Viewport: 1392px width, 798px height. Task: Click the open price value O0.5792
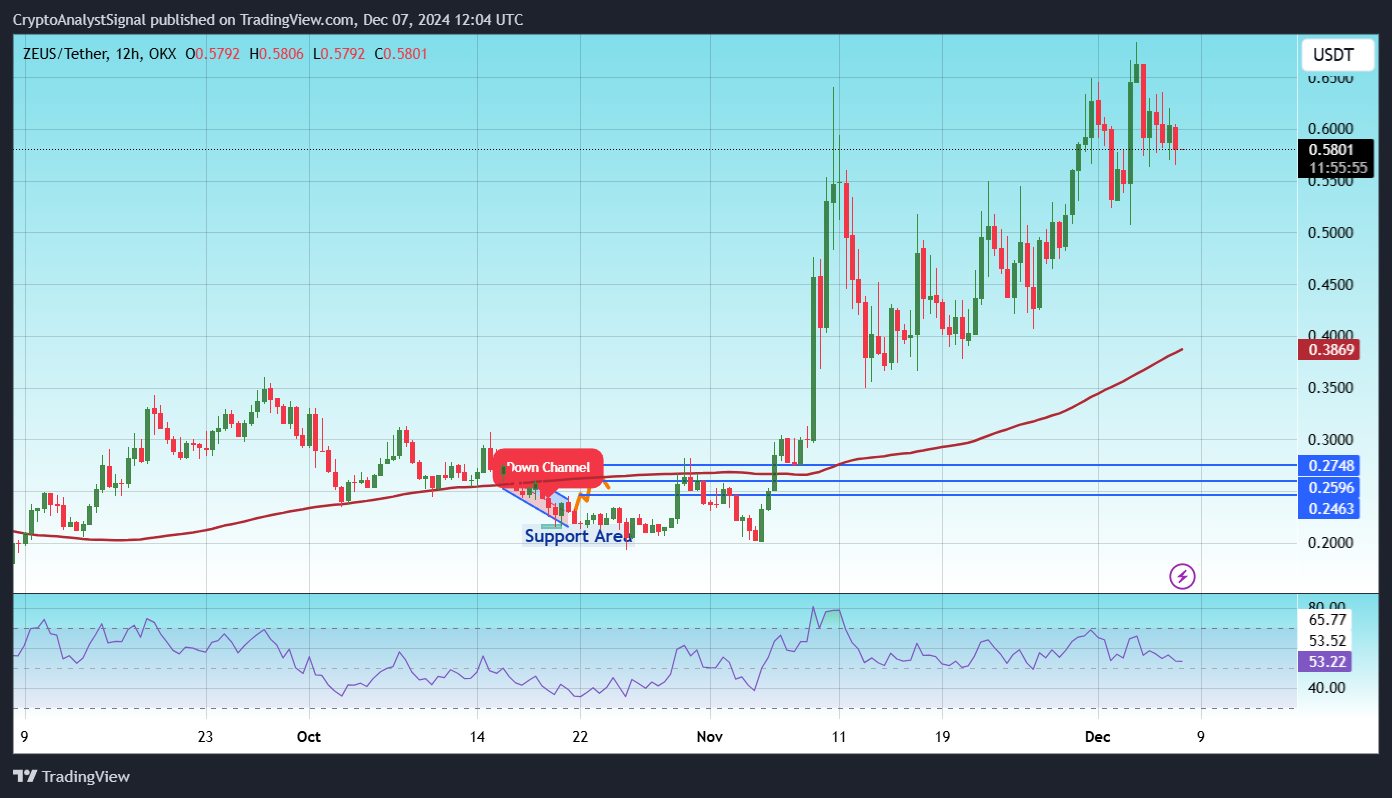pyautogui.click(x=213, y=53)
